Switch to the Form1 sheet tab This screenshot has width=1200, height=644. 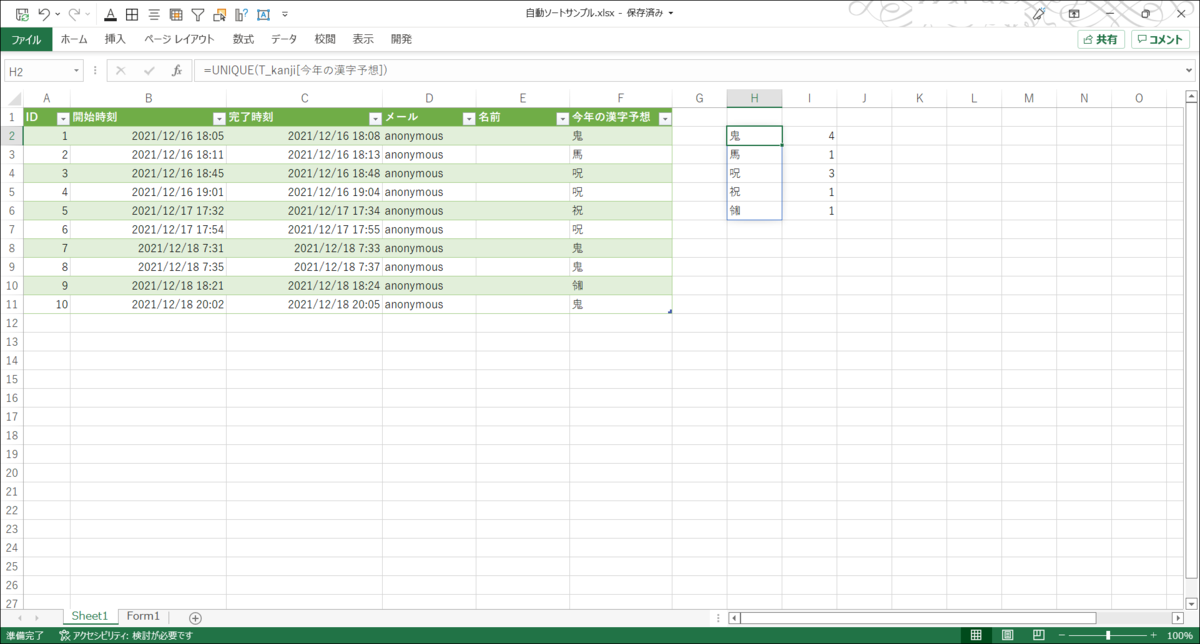coord(142,615)
